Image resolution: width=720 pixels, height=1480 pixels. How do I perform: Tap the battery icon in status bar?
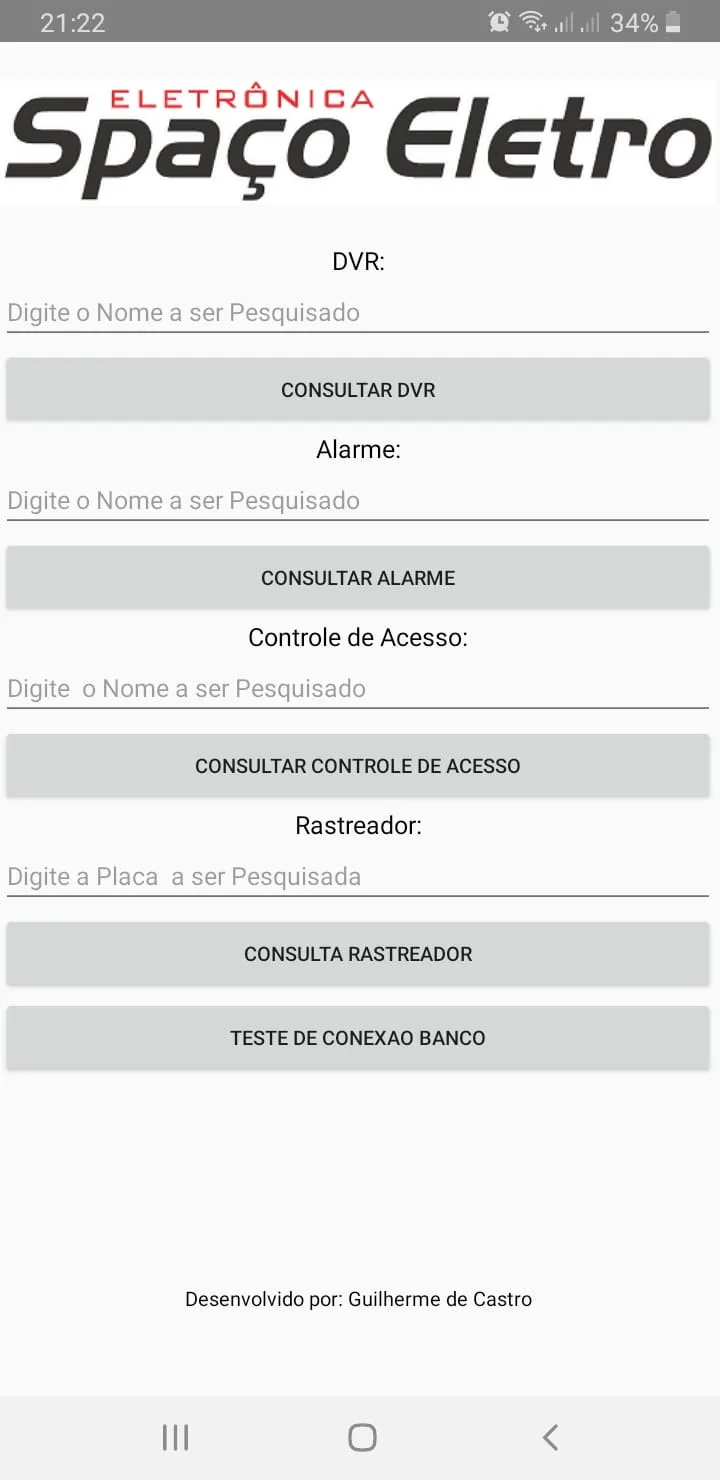coord(673,22)
